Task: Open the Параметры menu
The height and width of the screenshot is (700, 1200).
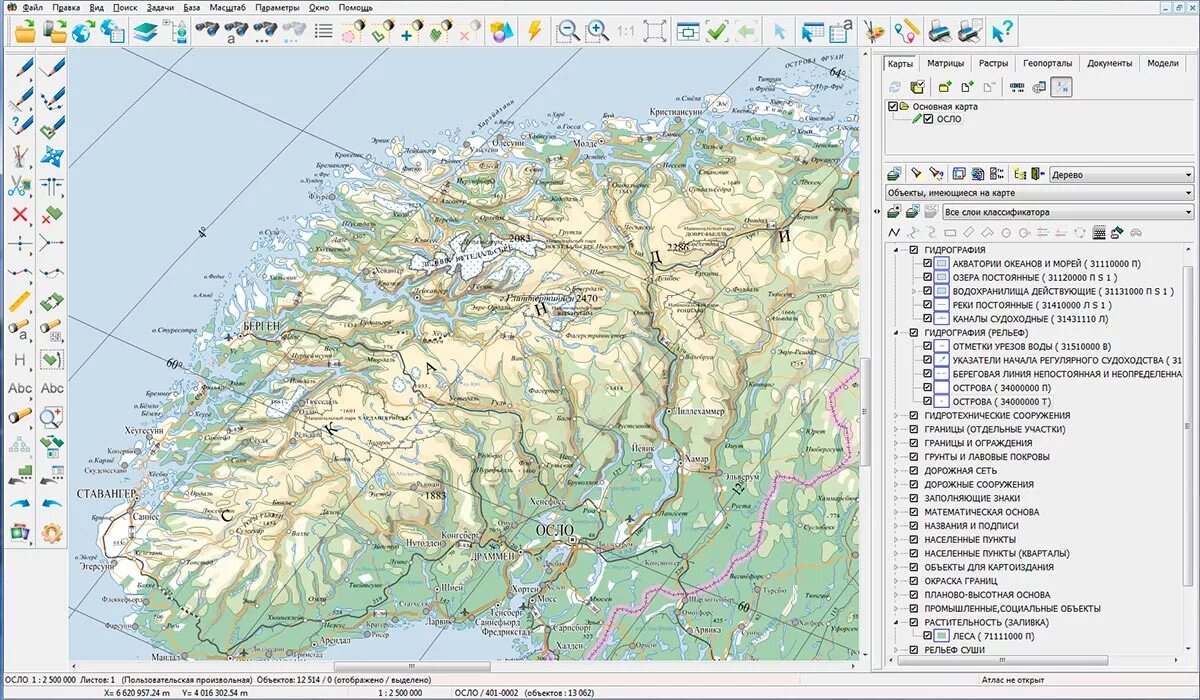Action: (x=277, y=7)
